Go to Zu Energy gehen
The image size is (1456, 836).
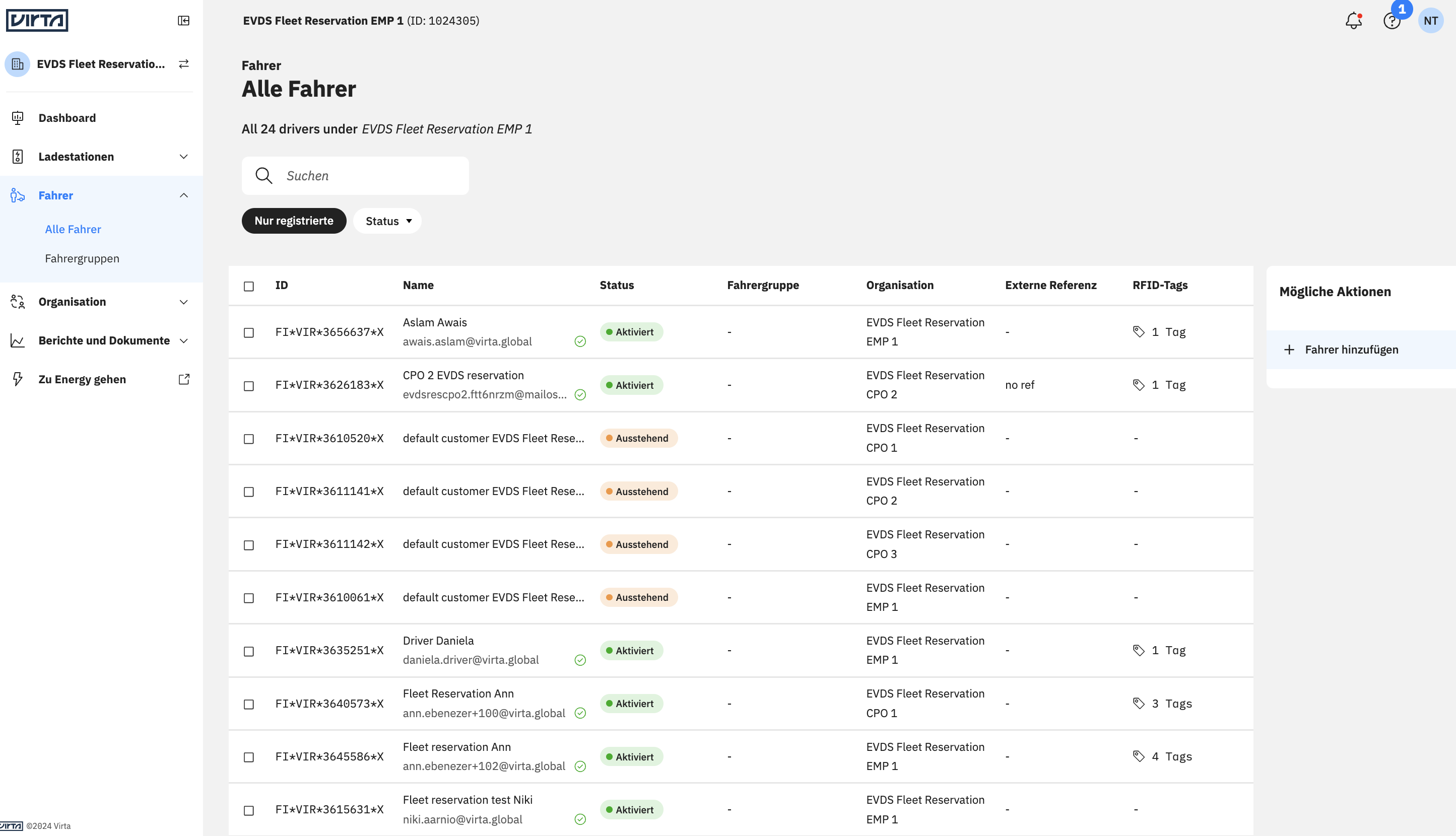click(x=82, y=379)
